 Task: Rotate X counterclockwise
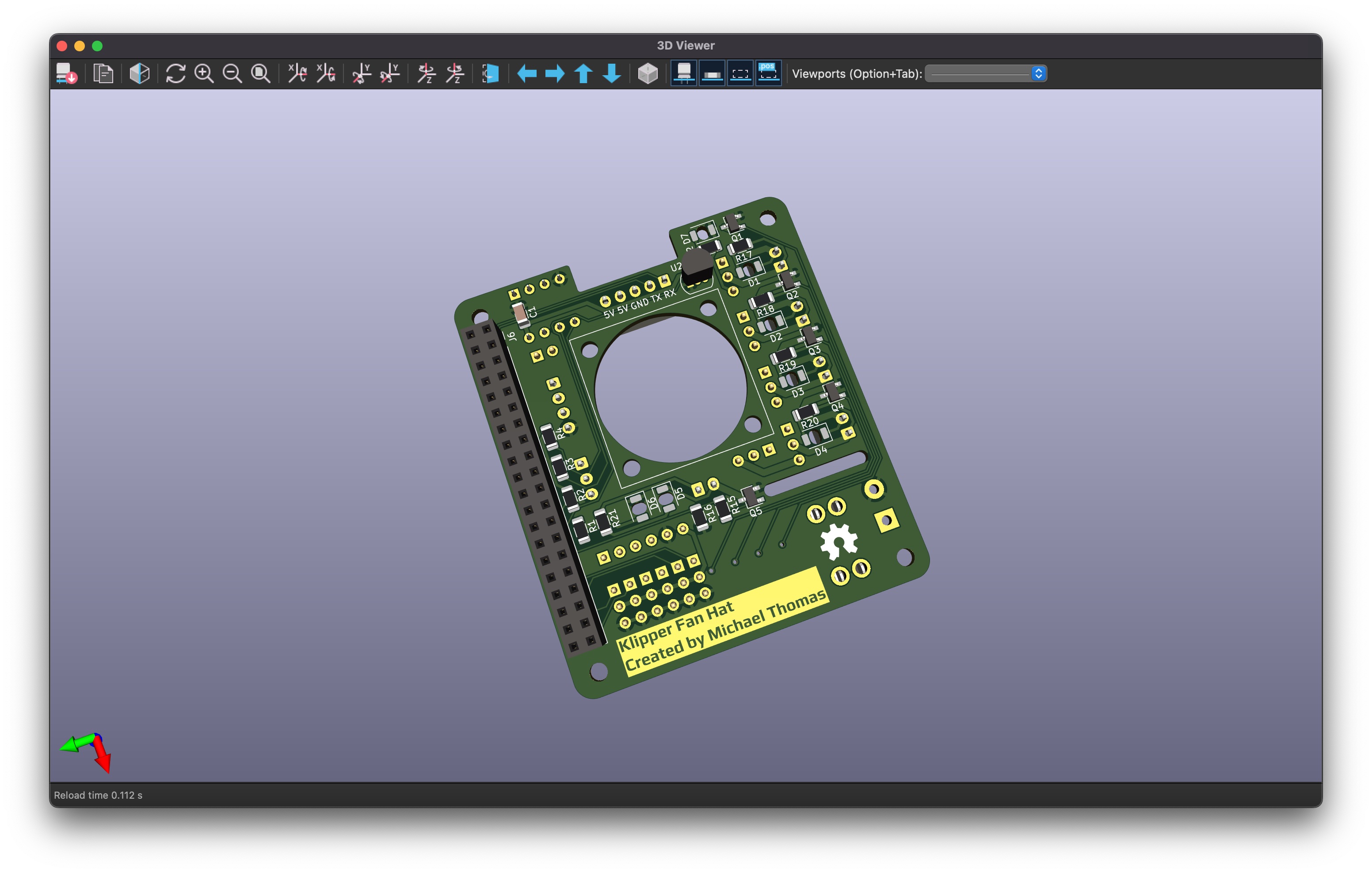click(x=326, y=73)
